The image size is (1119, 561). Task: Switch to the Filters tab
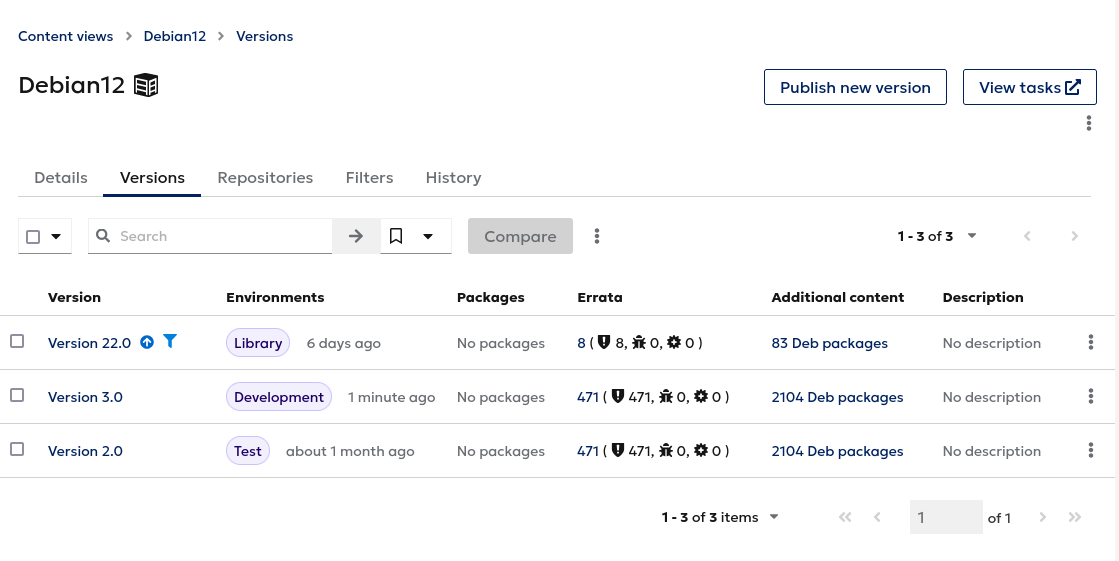(370, 178)
